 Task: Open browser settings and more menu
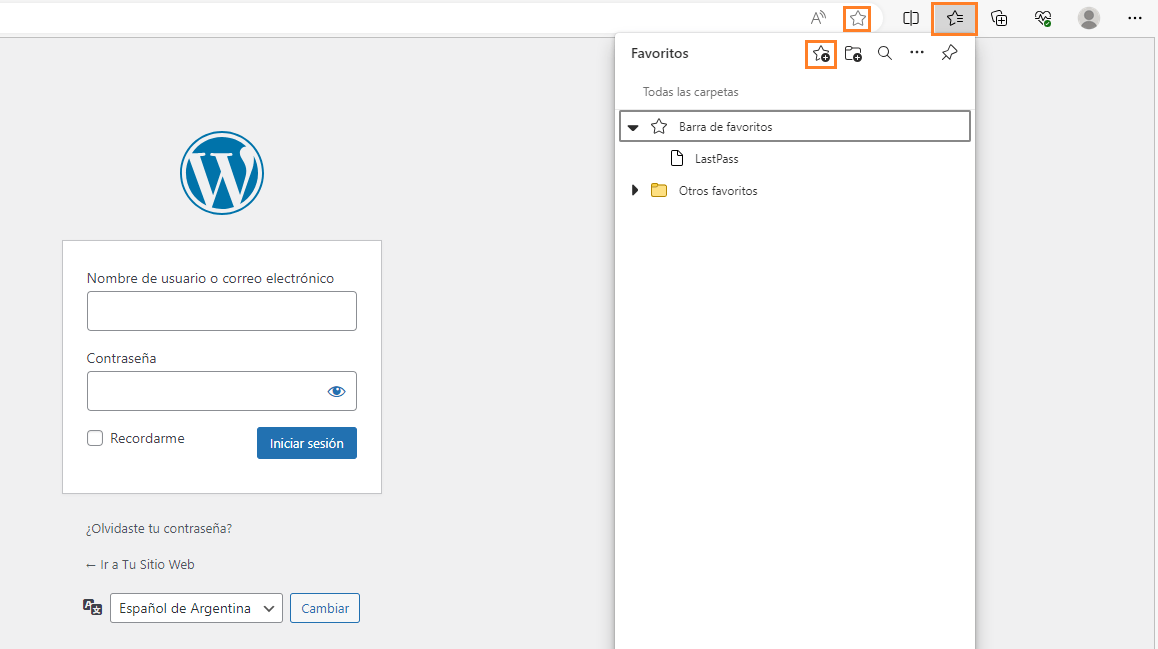(x=1135, y=18)
